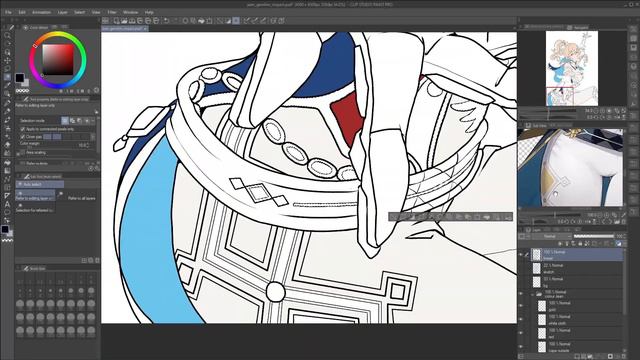640x360 pixels.
Task: Switch to the Navigator tab
Action: click(578, 27)
